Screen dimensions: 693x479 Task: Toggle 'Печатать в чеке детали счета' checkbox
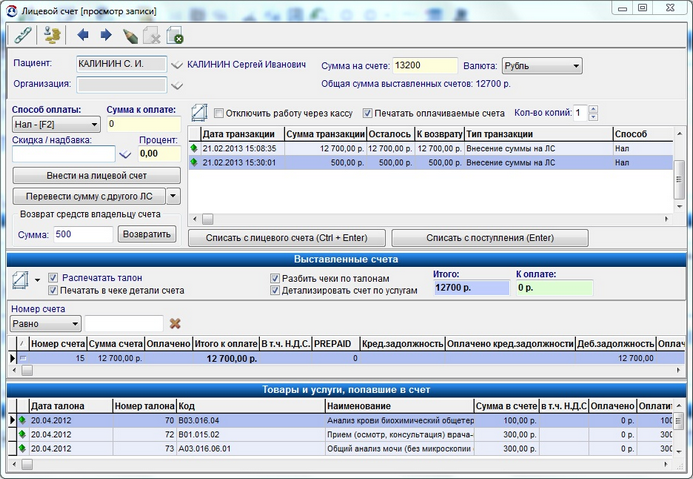click(x=53, y=290)
